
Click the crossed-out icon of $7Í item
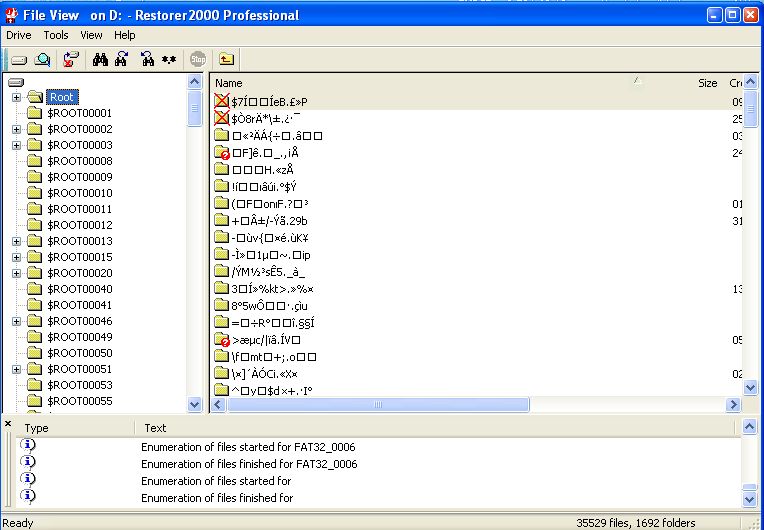coord(222,101)
